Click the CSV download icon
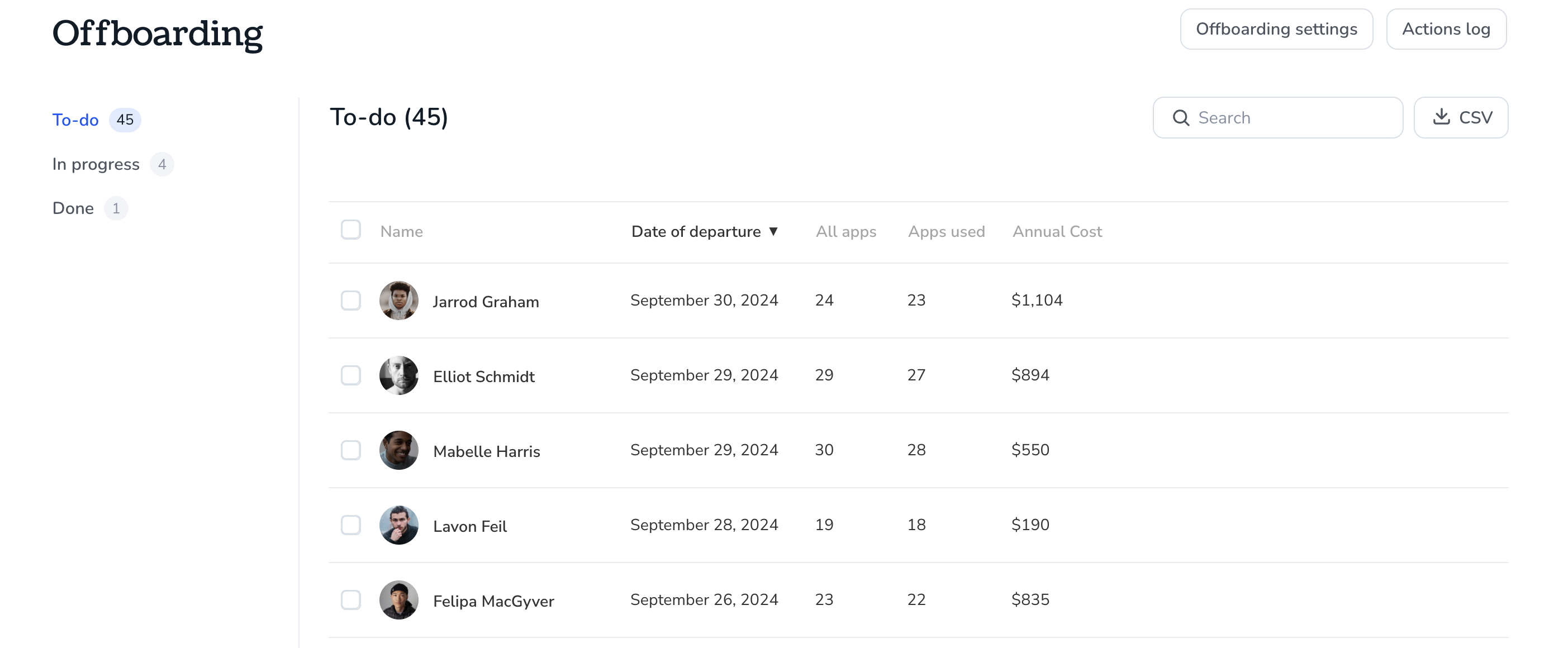Screen dimensions: 1568x648 pos(1441,117)
